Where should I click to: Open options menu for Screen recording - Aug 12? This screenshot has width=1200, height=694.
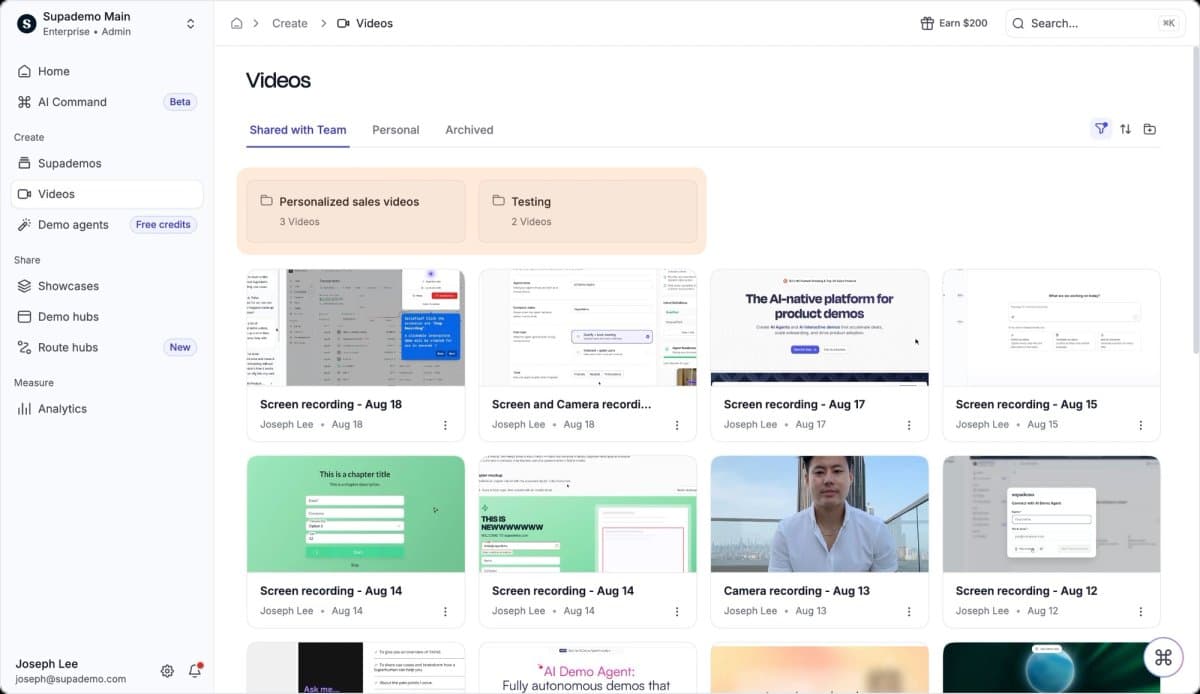click(x=1141, y=611)
